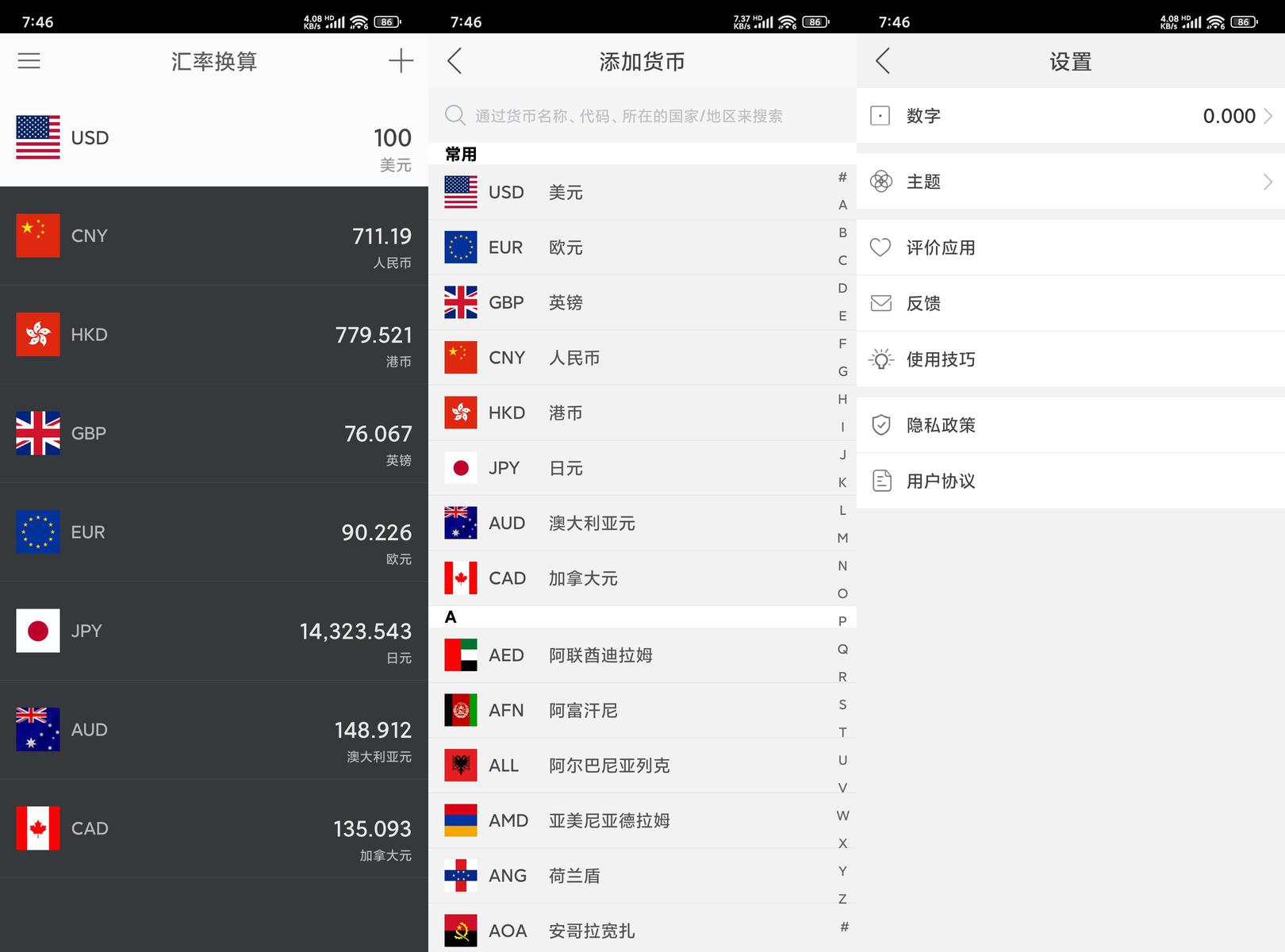
Task: Jump to letter M in alphabet index
Action: [x=842, y=538]
